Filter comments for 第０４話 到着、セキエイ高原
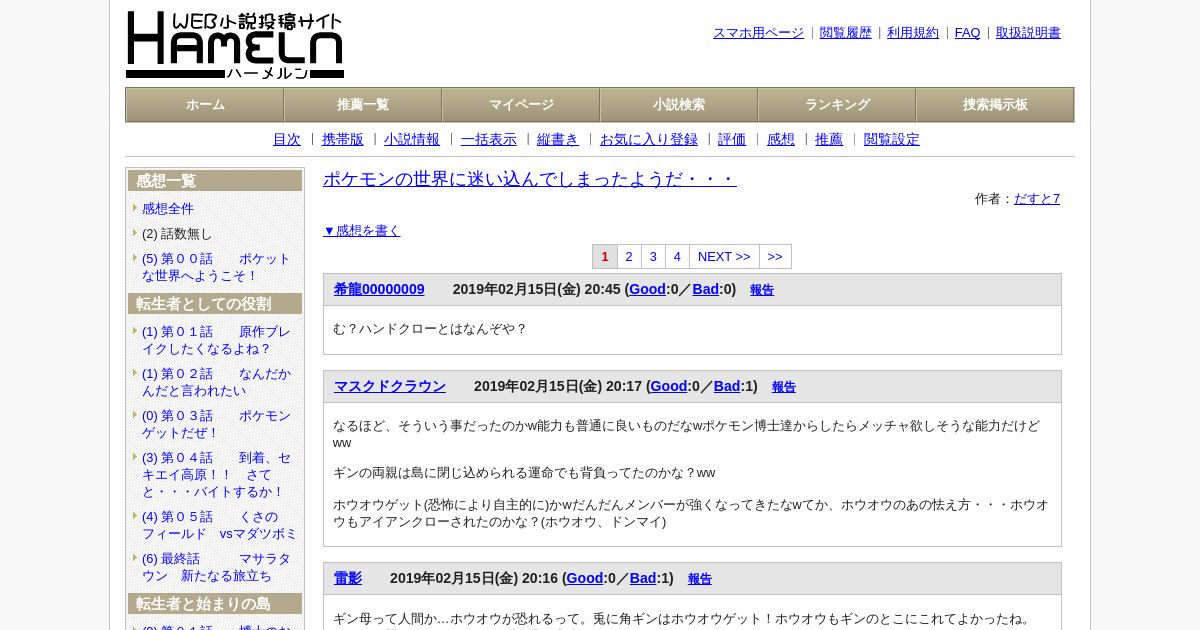Viewport: 1200px width, 630px height. 216,475
